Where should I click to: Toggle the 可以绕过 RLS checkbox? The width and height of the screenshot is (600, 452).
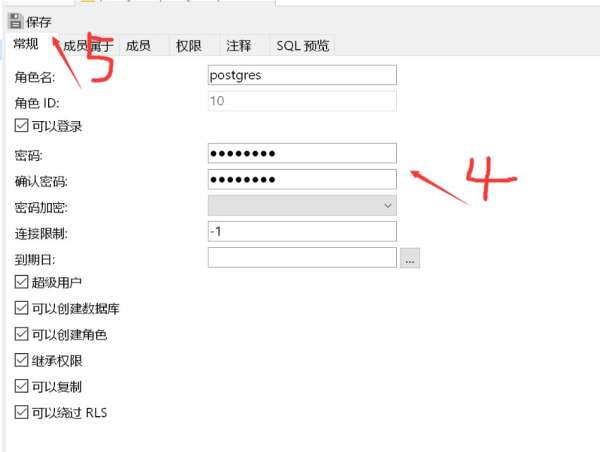click(21, 412)
